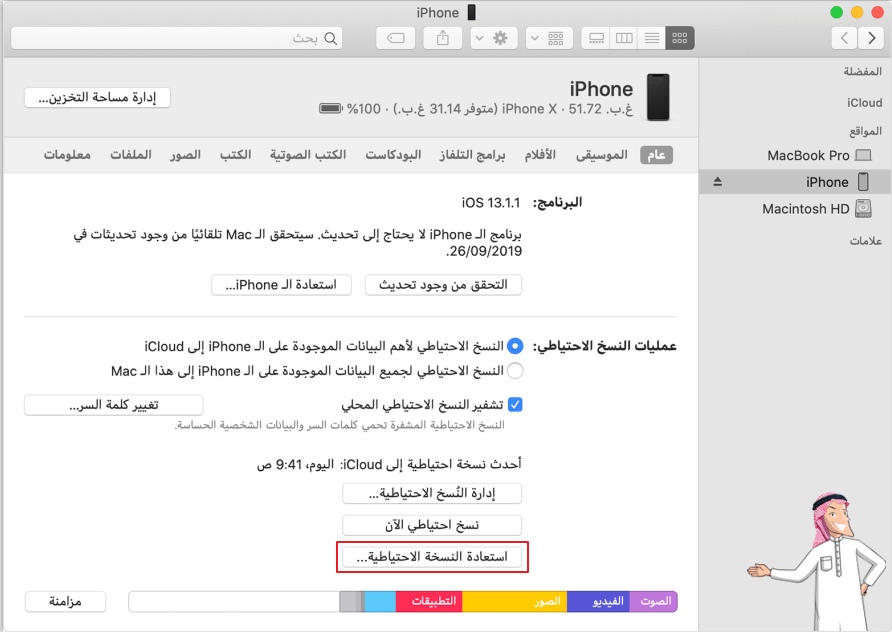
Task: Click إدارة مساحة التخزين button
Action: pos(97,97)
